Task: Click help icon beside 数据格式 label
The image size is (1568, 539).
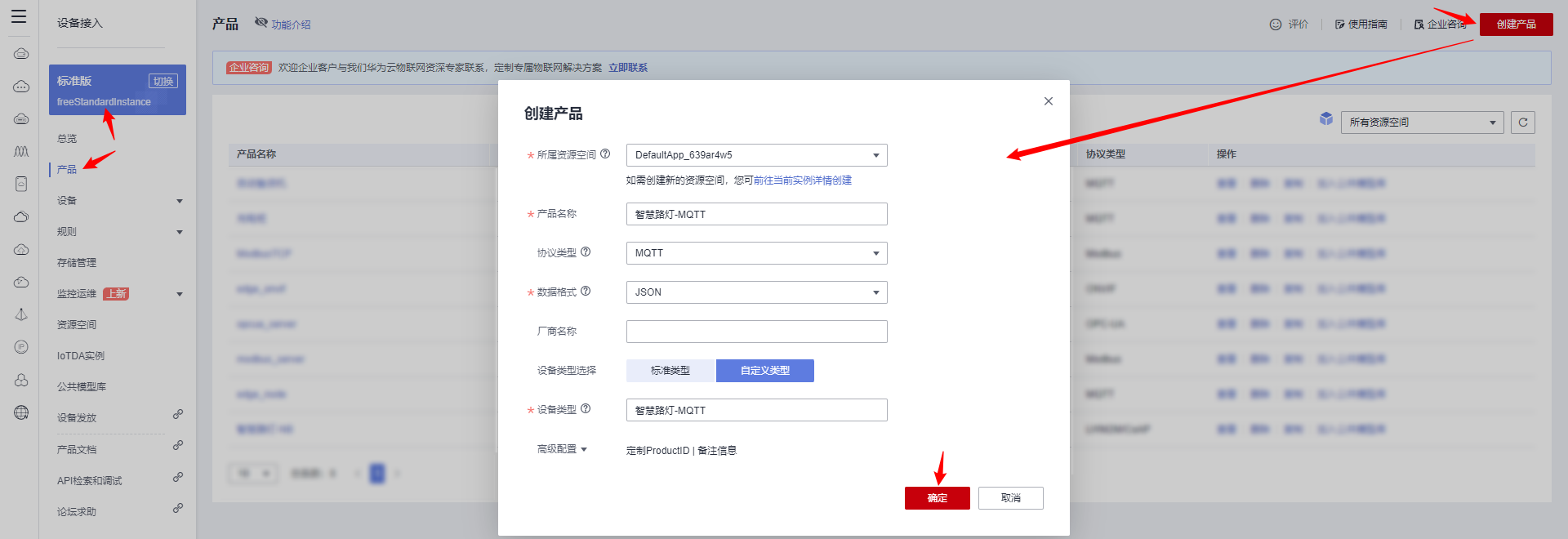Action: (586, 291)
